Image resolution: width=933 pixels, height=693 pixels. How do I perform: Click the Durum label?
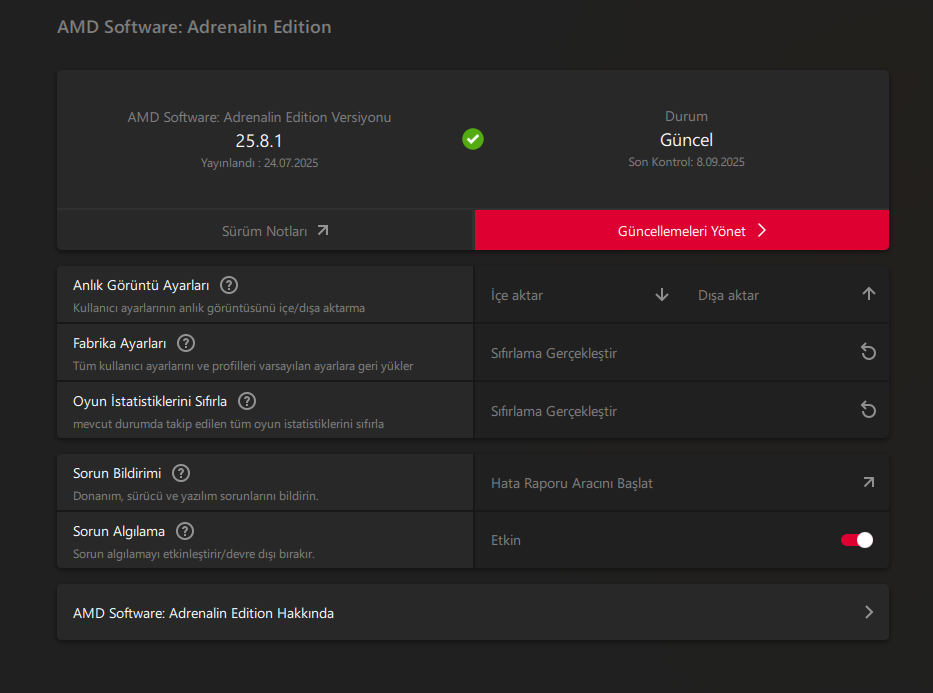[686, 117]
